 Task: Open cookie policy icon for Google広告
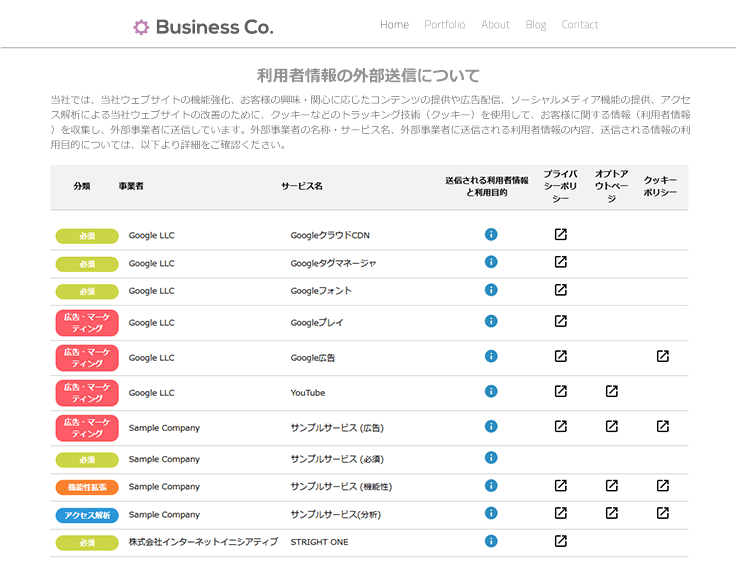pyautogui.click(x=663, y=356)
